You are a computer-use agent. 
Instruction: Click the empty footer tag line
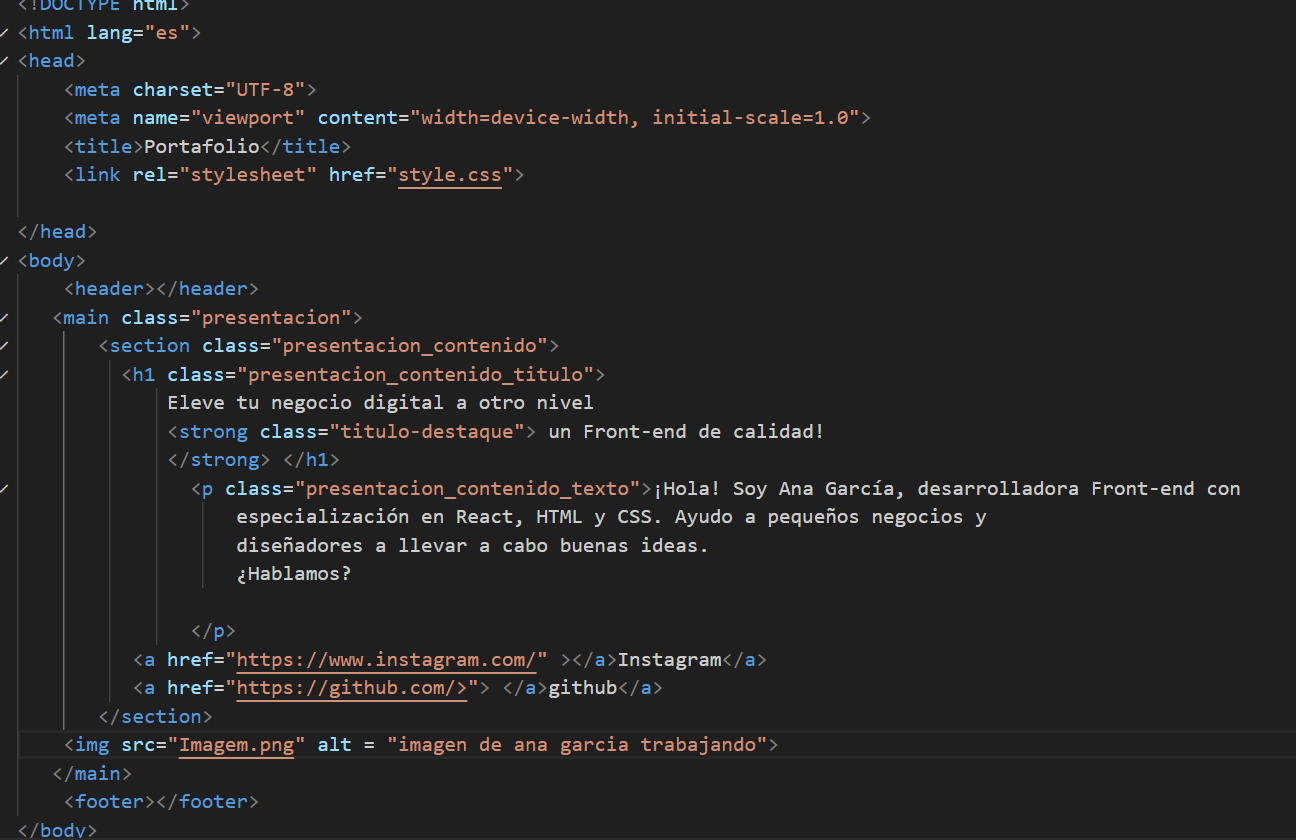(x=161, y=802)
